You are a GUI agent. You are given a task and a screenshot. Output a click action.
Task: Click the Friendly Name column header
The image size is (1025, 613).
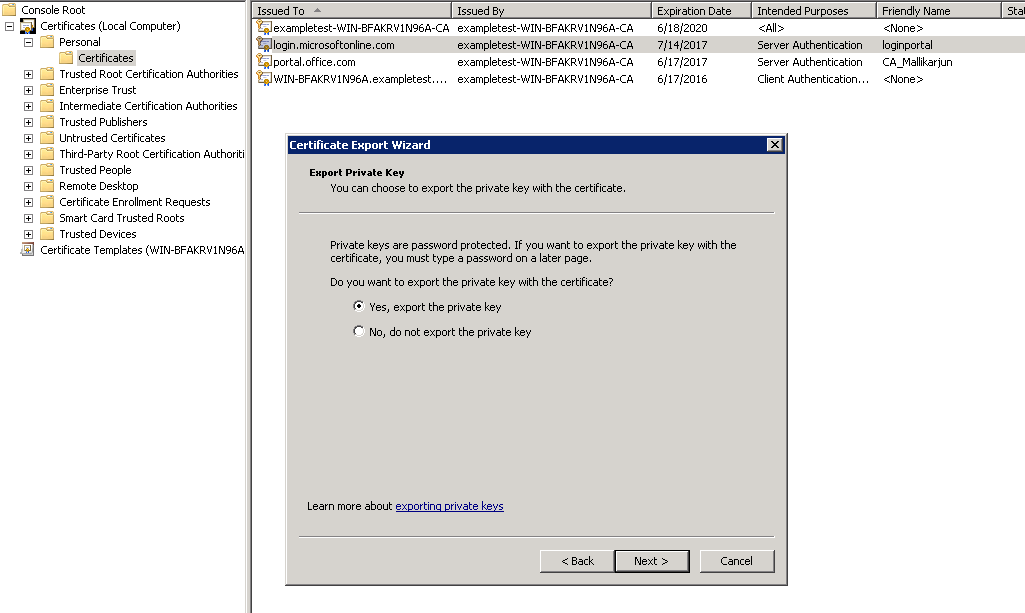pyautogui.click(x=938, y=10)
